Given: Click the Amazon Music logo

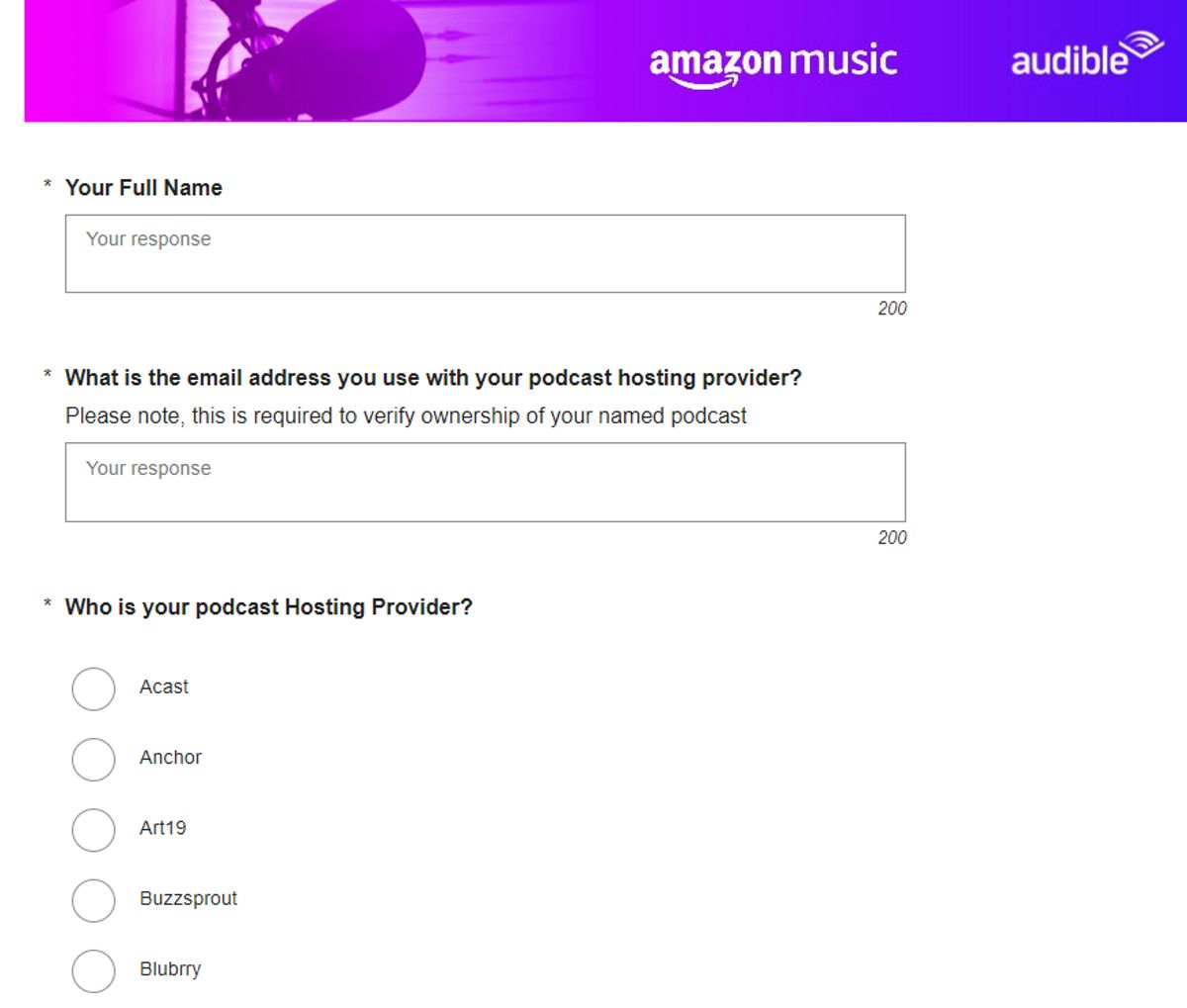Looking at the screenshot, I should coord(773,62).
